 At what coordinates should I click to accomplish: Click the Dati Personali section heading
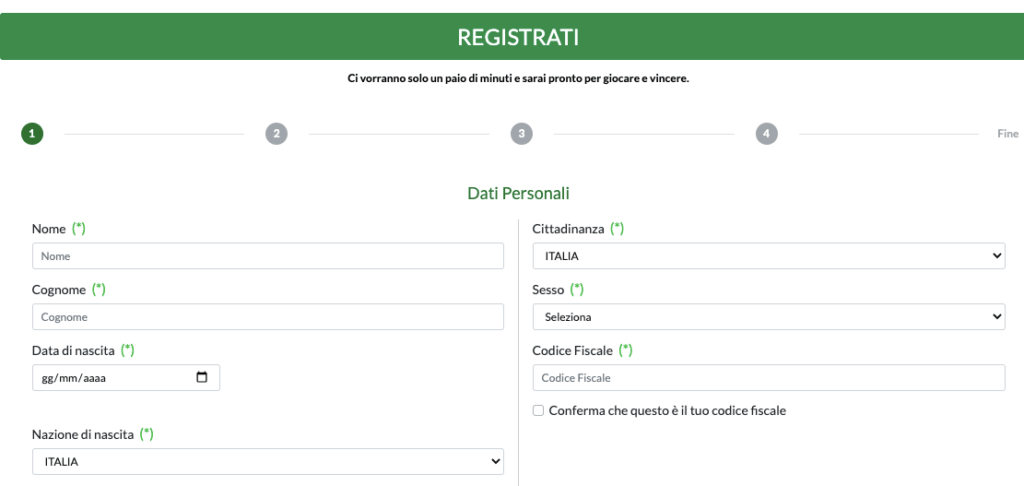[x=519, y=193]
